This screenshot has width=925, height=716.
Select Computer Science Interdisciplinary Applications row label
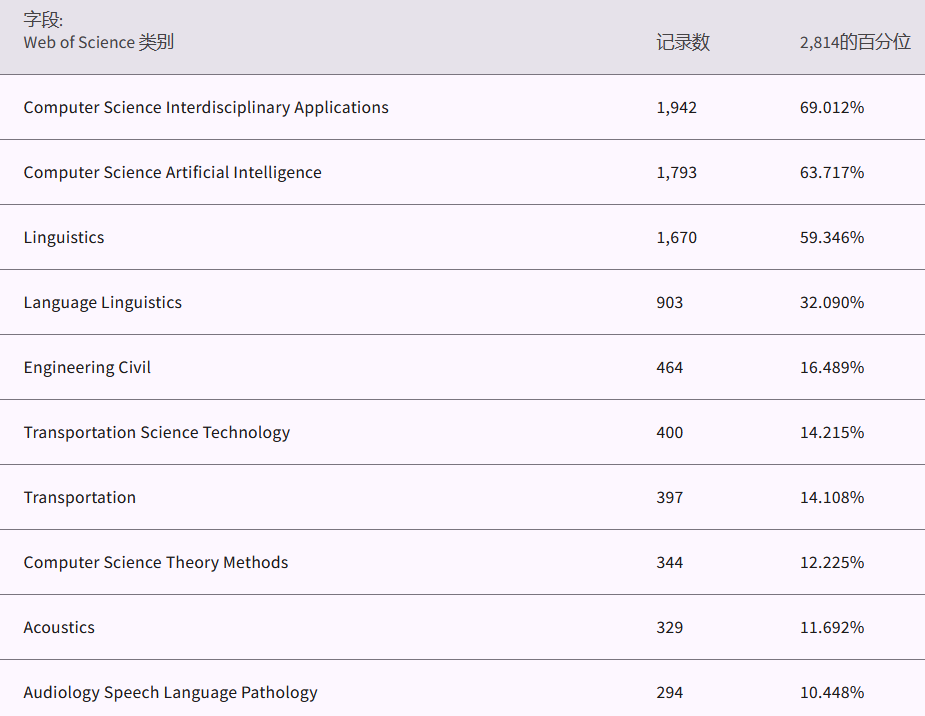pyautogui.click(x=206, y=107)
